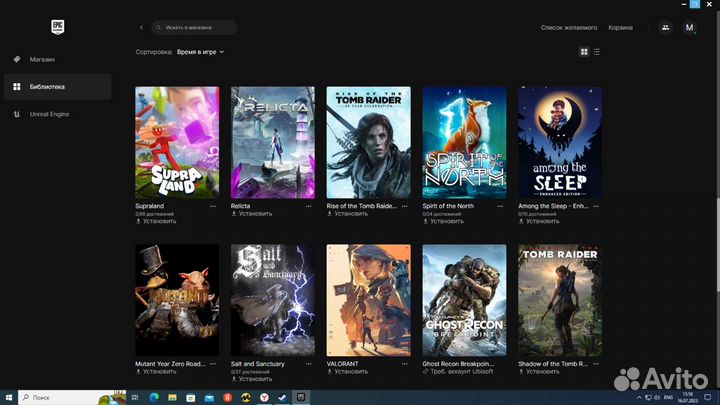Click Установить under Among the Sleep

point(539,221)
